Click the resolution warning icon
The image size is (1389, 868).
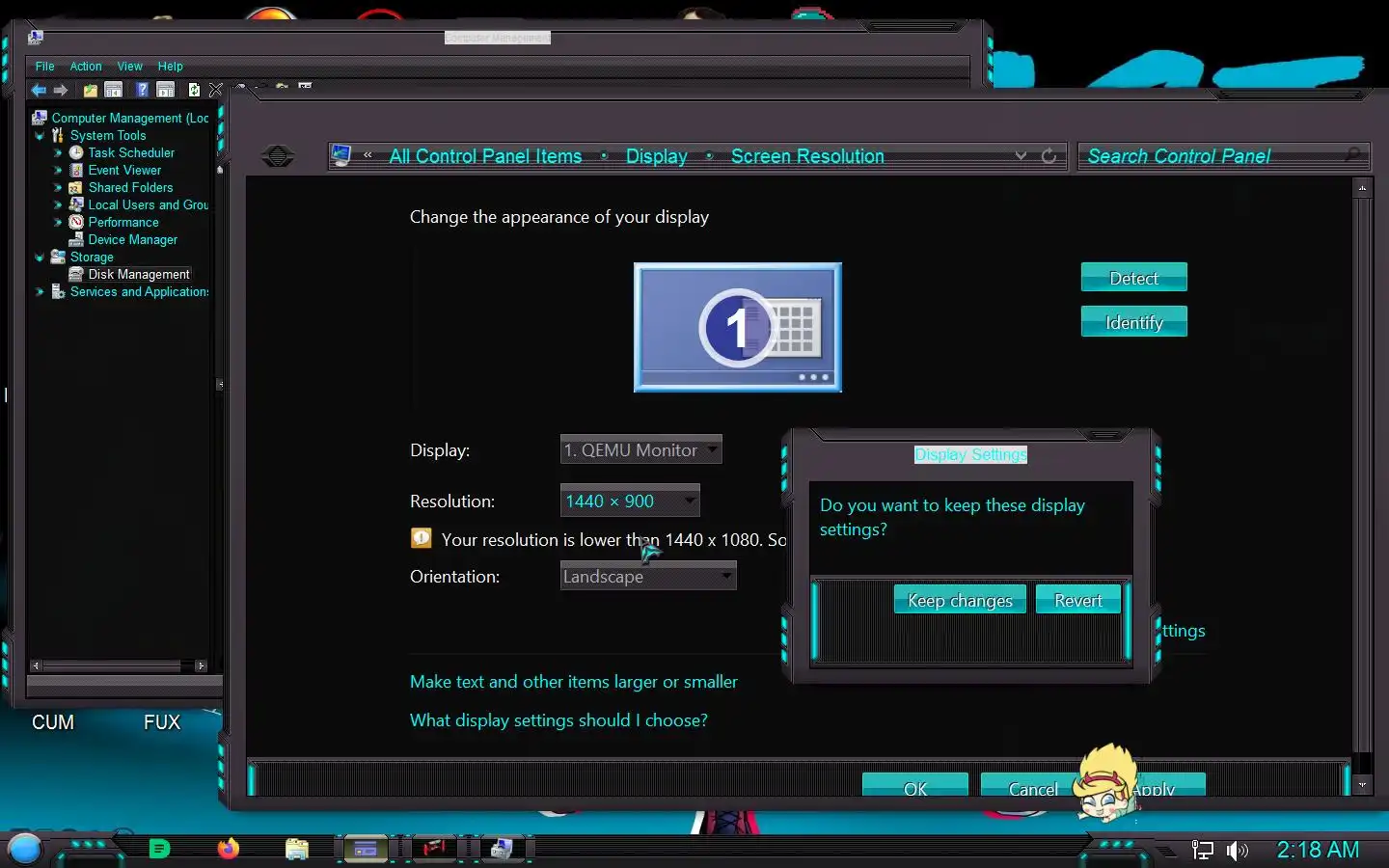click(422, 538)
